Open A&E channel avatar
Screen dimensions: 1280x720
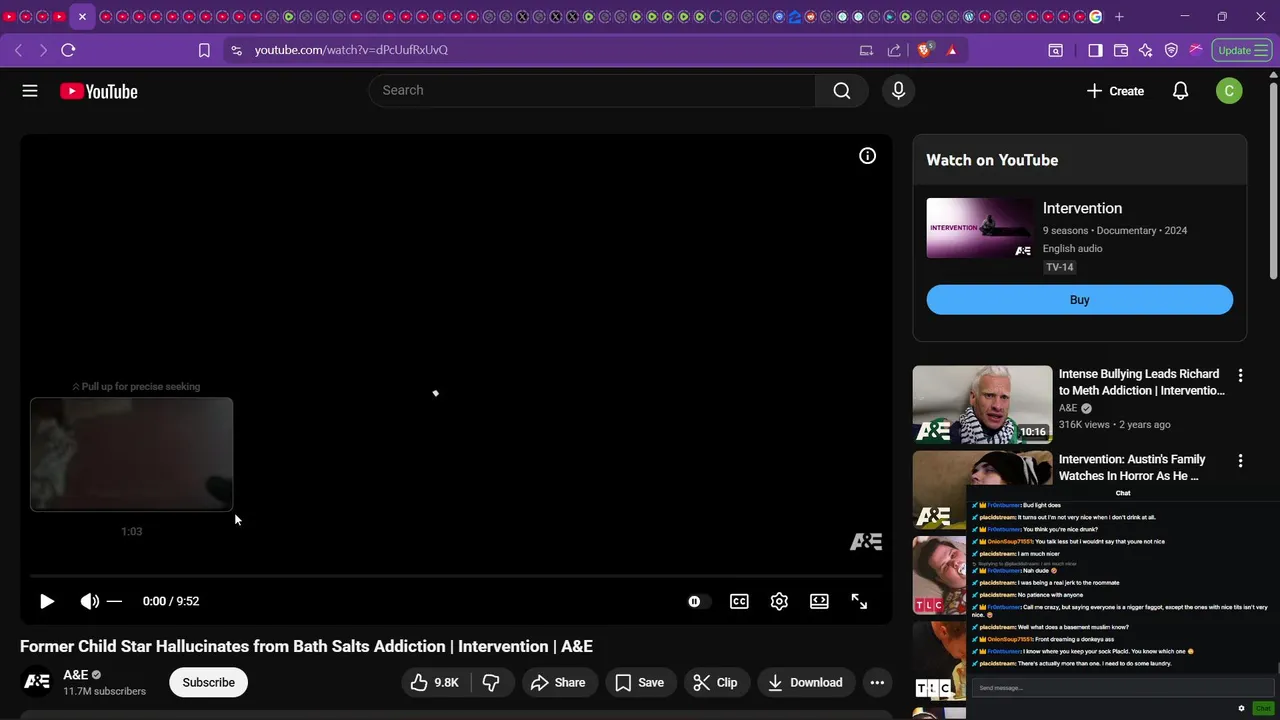pyautogui.click(x=37, y=682)
